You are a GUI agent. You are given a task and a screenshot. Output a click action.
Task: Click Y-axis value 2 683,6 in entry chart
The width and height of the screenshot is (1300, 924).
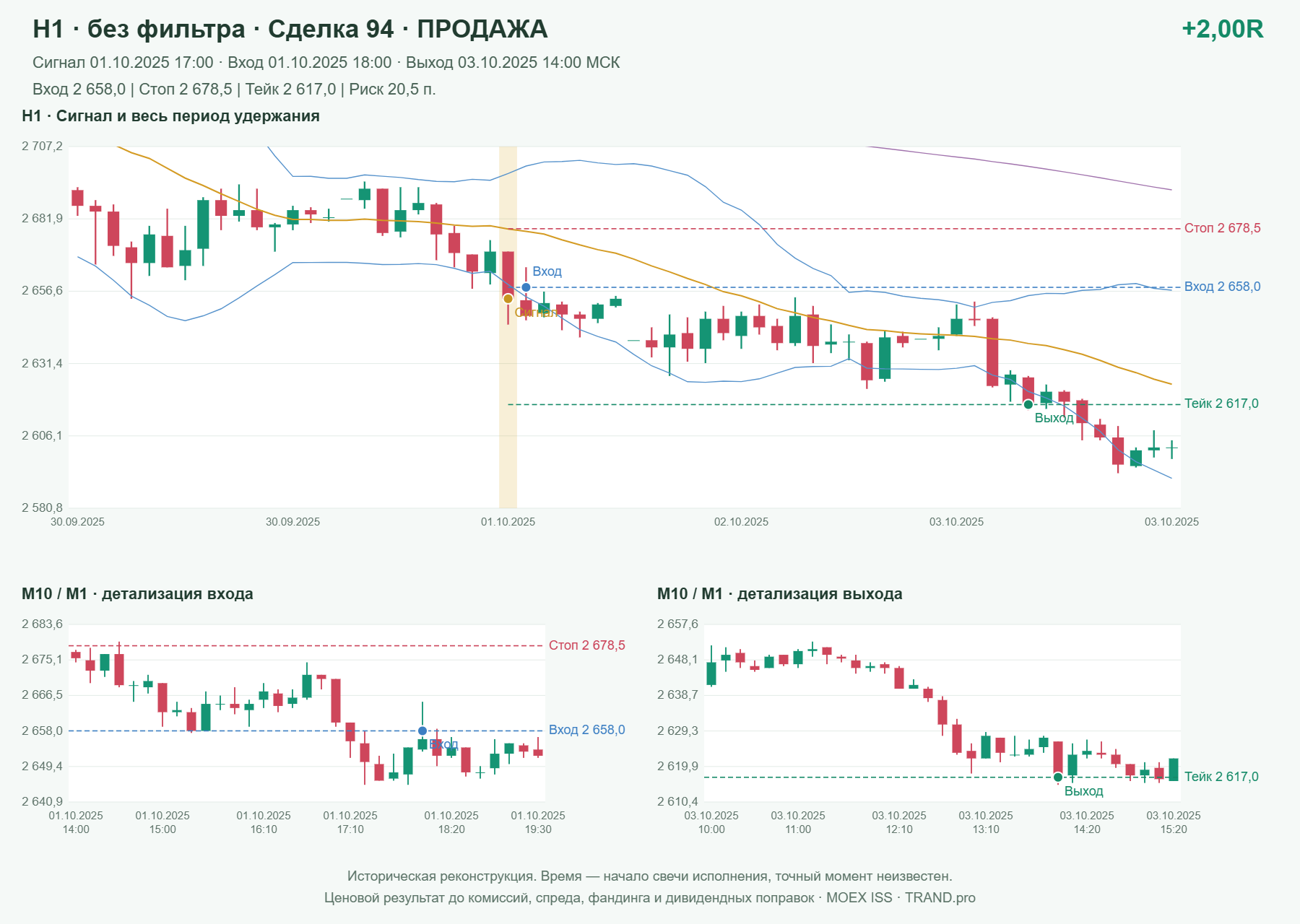(x=42, y=624)
